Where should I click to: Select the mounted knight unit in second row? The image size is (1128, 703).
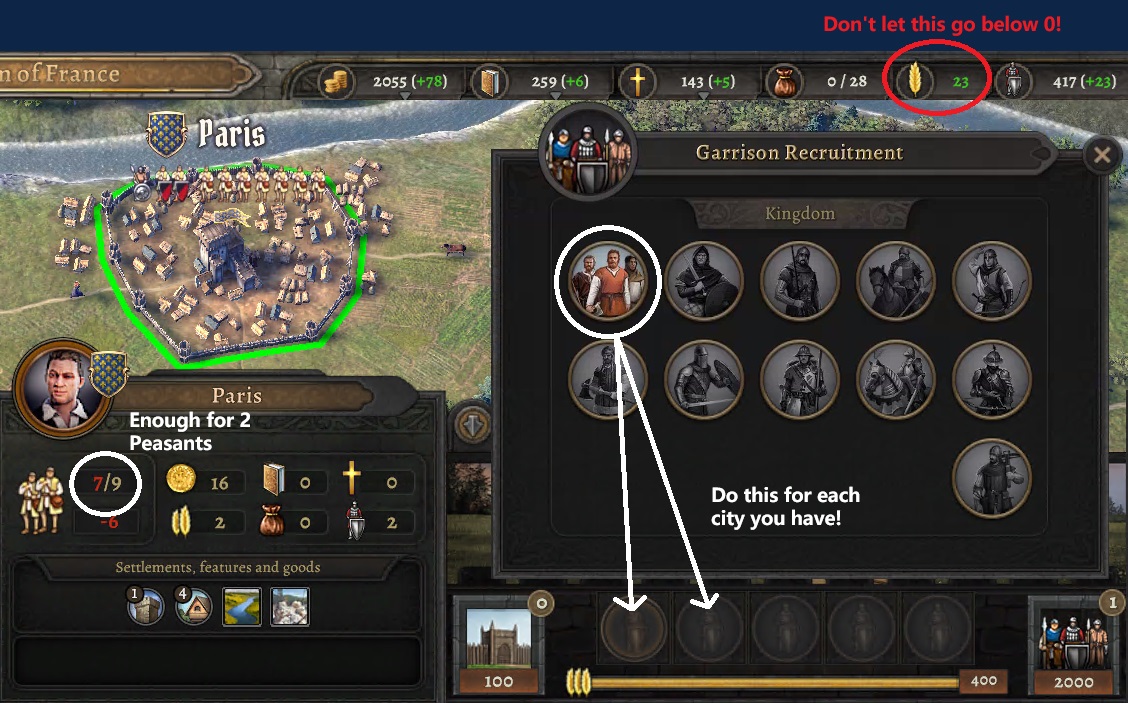[896, 379]
